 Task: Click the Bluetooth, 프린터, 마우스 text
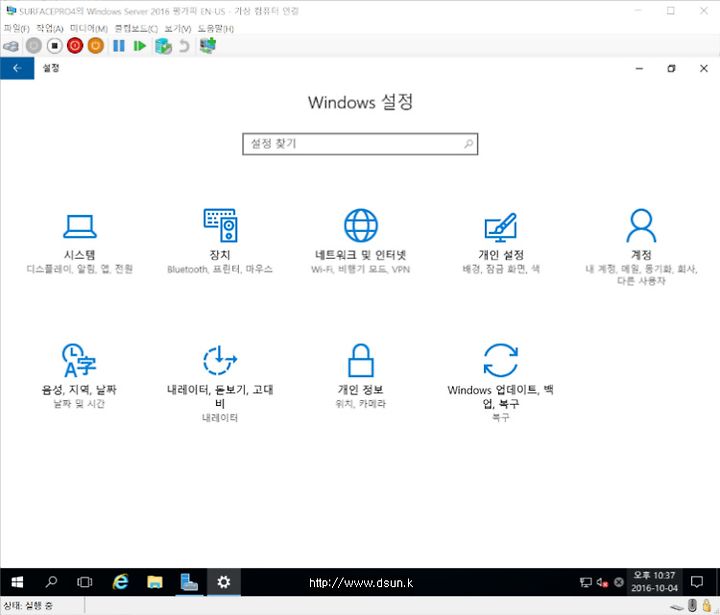point(220,269)
